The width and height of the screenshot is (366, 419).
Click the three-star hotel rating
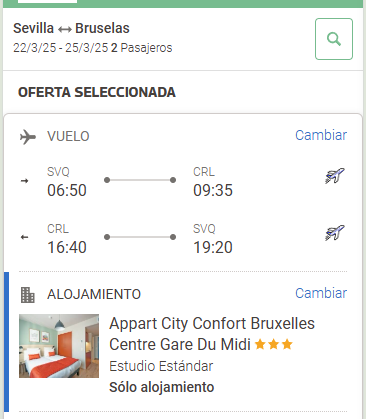274,344
